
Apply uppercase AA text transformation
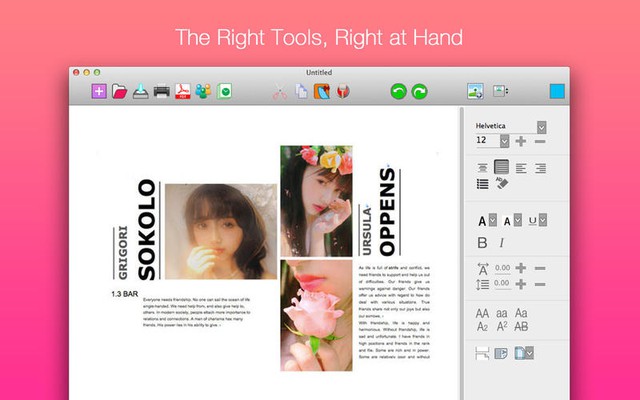[482, 313]
